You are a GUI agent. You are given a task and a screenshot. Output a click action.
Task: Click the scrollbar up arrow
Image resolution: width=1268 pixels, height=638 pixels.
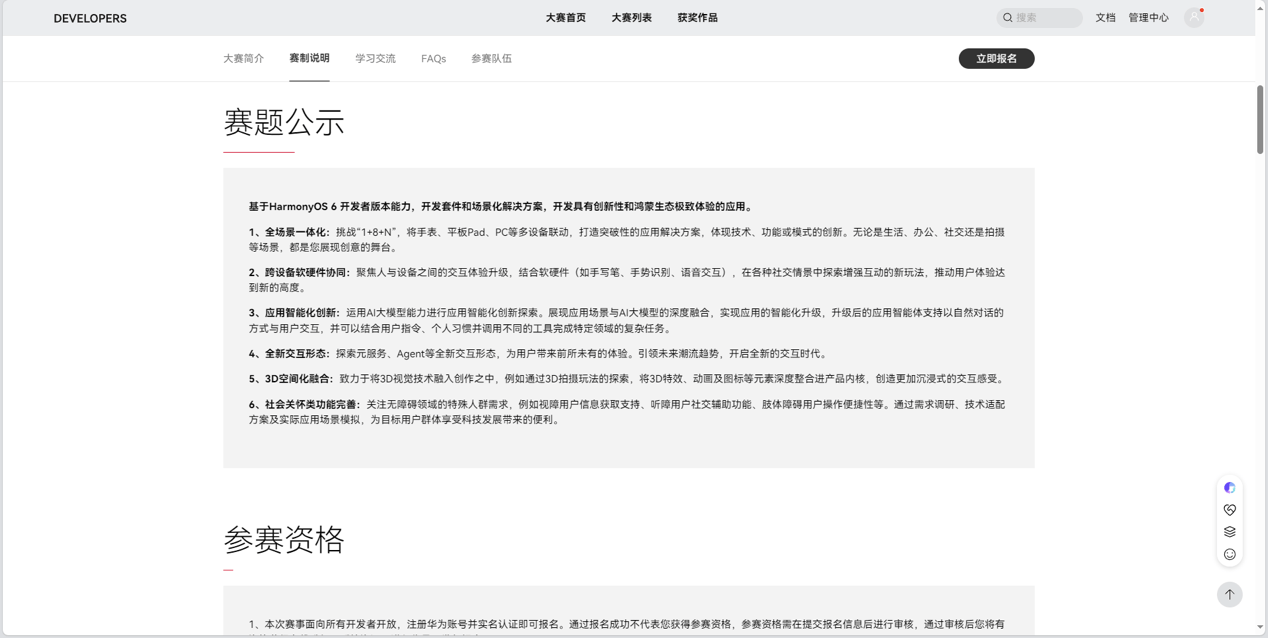coord(1260,7)
